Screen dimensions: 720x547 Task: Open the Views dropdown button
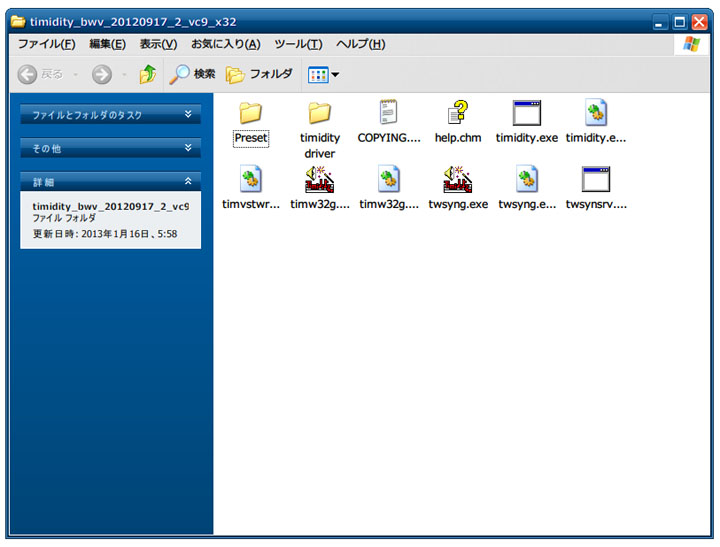(x=324, y=74)
